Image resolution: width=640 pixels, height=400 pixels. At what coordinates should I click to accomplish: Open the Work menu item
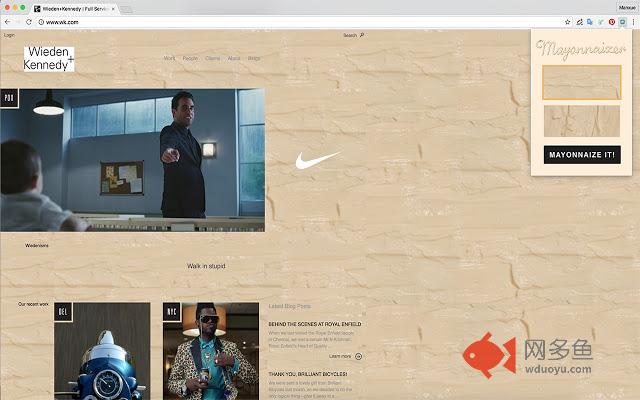tap(169, 58)
